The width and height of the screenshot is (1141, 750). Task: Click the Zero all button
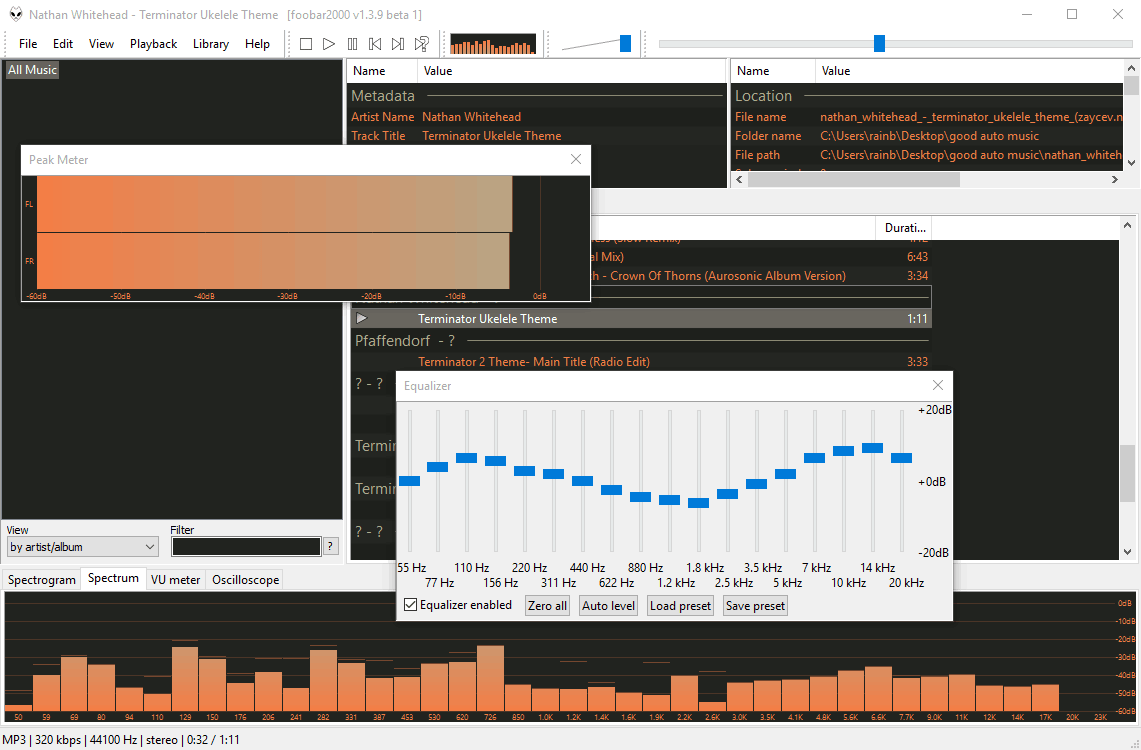tap(547, 606)
